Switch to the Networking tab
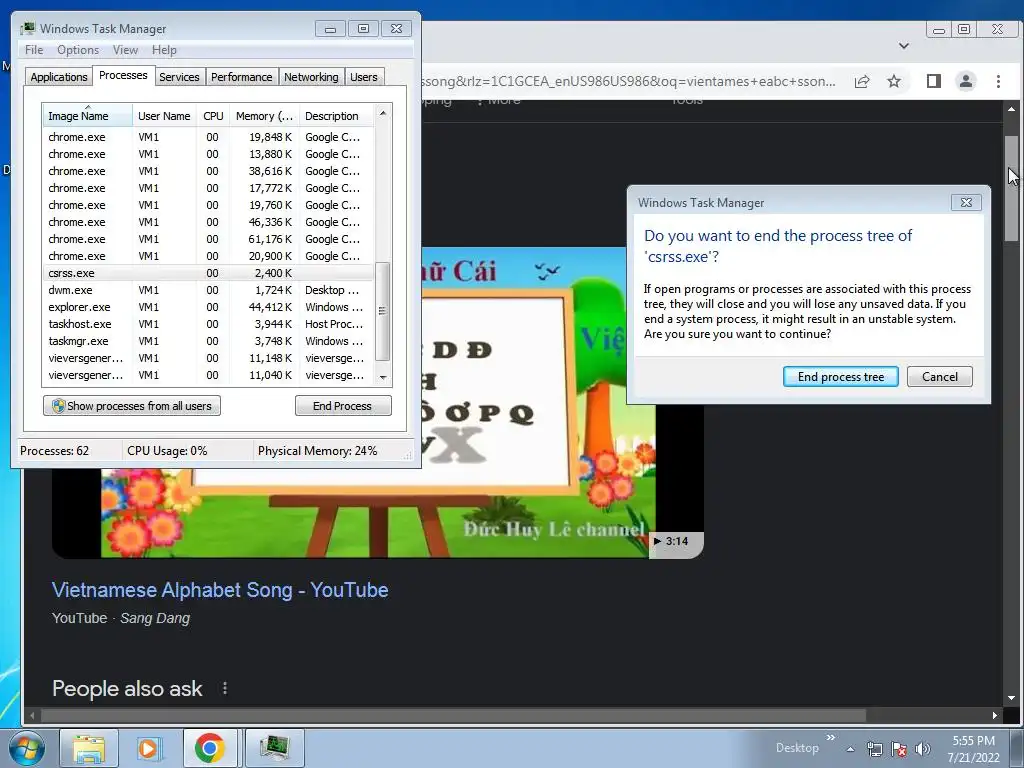This screenshot has height=768, width=1024. (x=311, y=76)
